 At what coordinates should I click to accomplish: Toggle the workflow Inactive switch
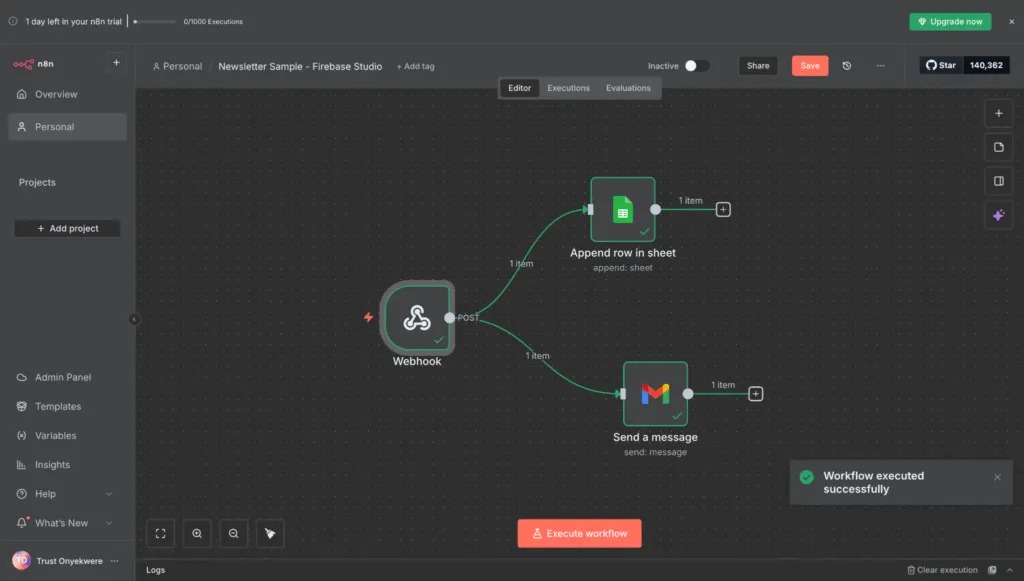[x=696, y=66]
